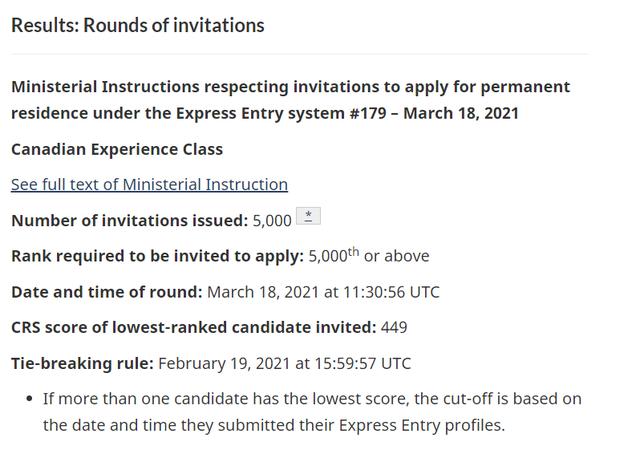Click the "Results: Rounds of invitations" heading
The image size is (640, 450).
click(137, 25)
